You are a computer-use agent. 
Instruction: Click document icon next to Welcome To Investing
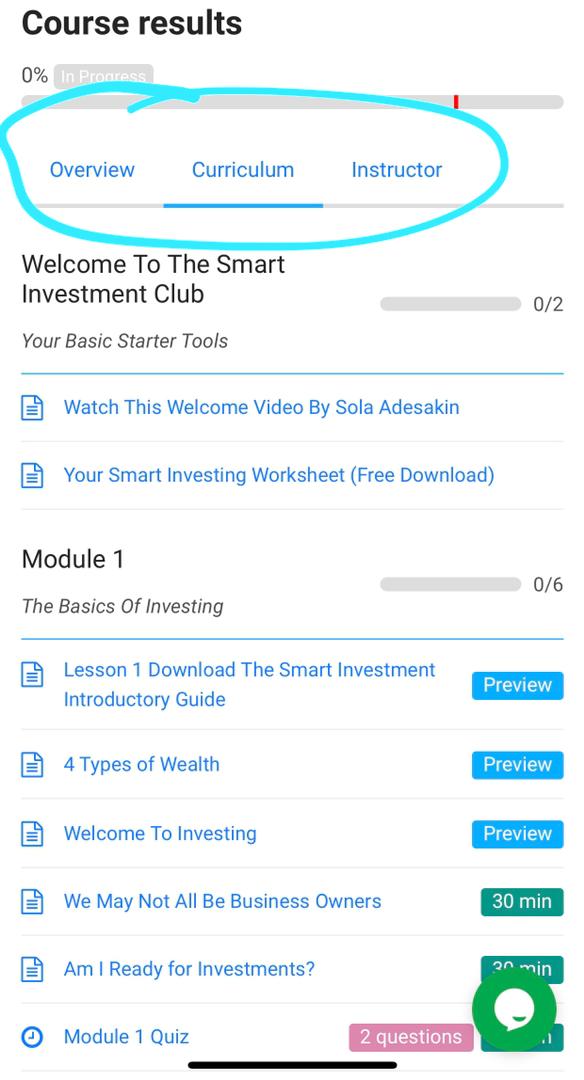(x=32, y=833)
